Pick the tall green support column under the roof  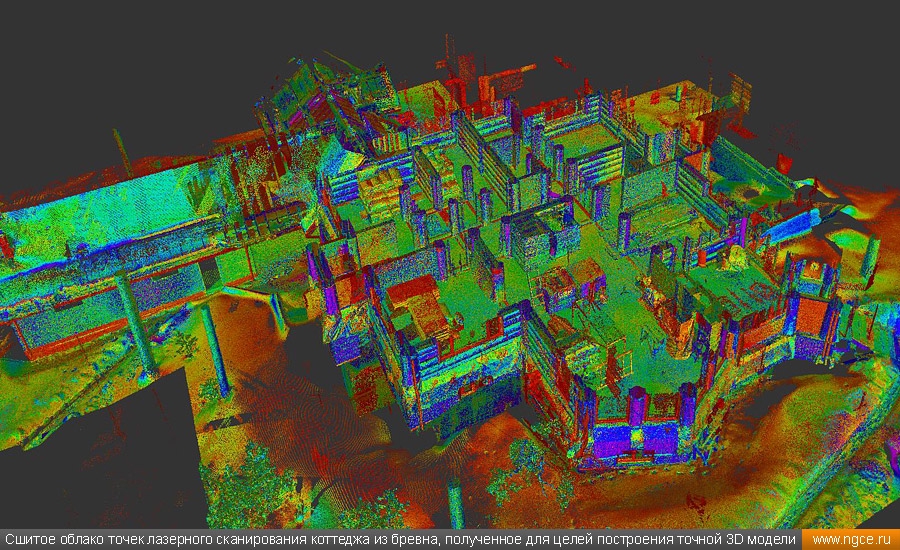[135, 323]
